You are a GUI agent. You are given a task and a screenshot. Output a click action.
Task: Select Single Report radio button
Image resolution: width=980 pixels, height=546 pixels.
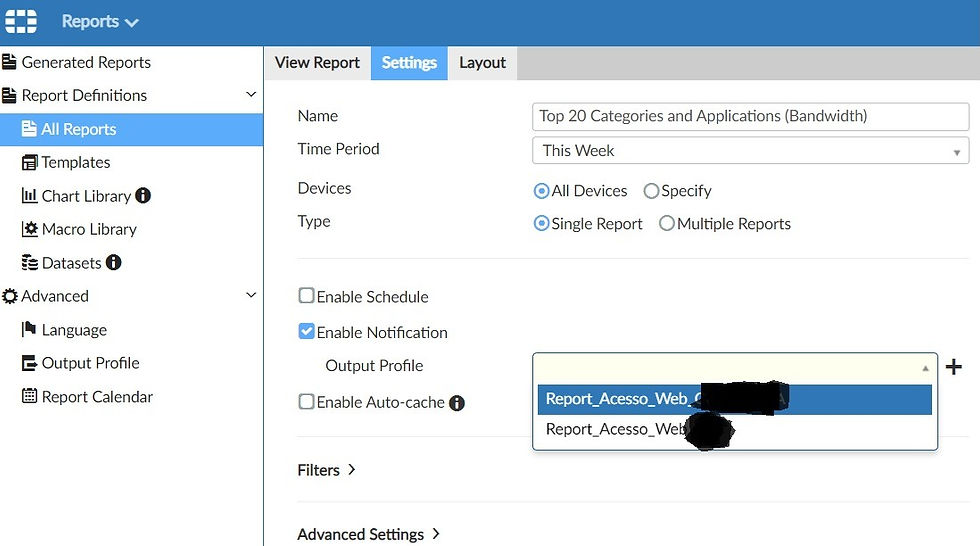(541, 224)
